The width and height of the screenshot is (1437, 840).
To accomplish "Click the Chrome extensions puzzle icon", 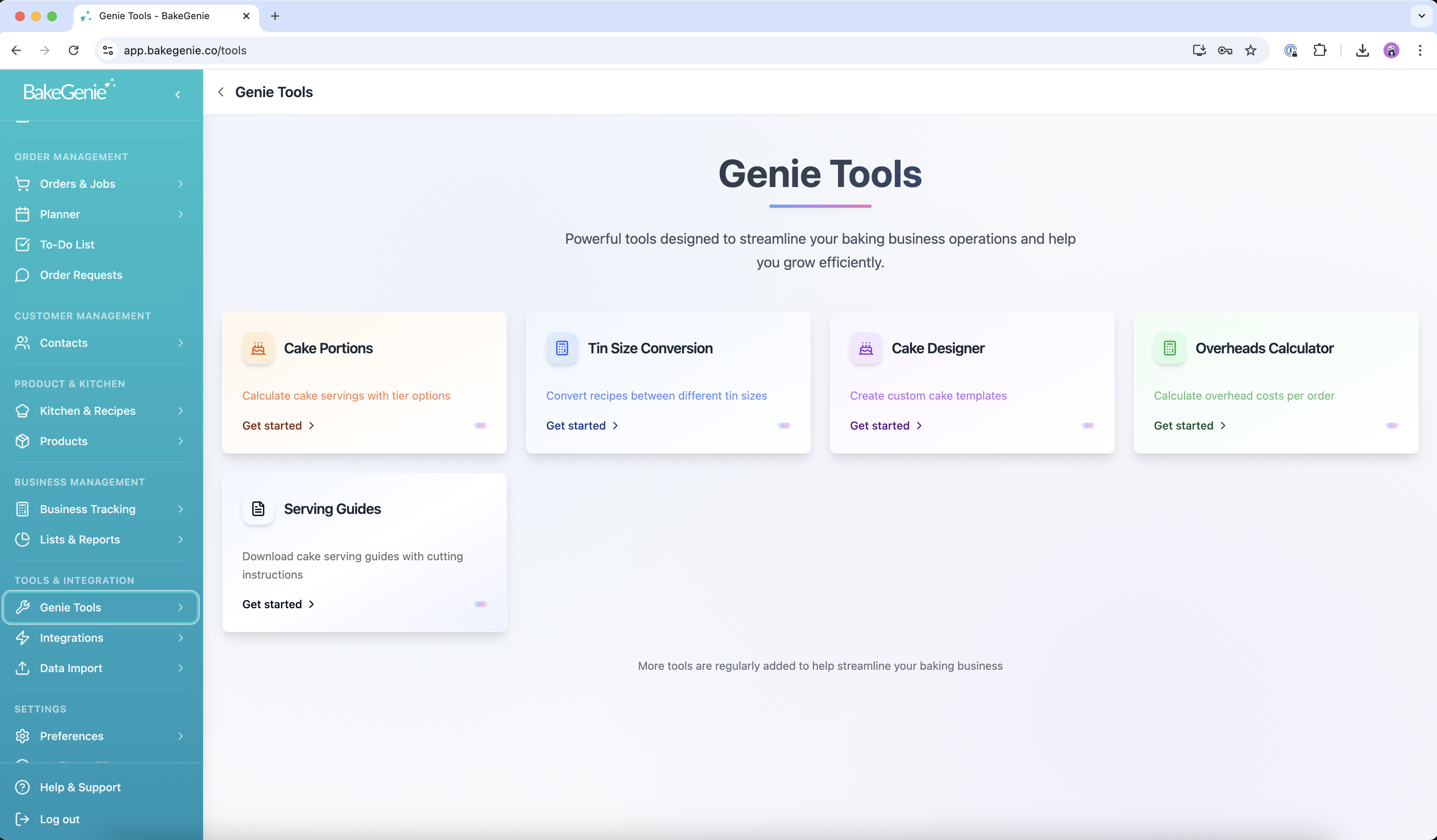I will pyautogui.click(x=1319, y=50).
